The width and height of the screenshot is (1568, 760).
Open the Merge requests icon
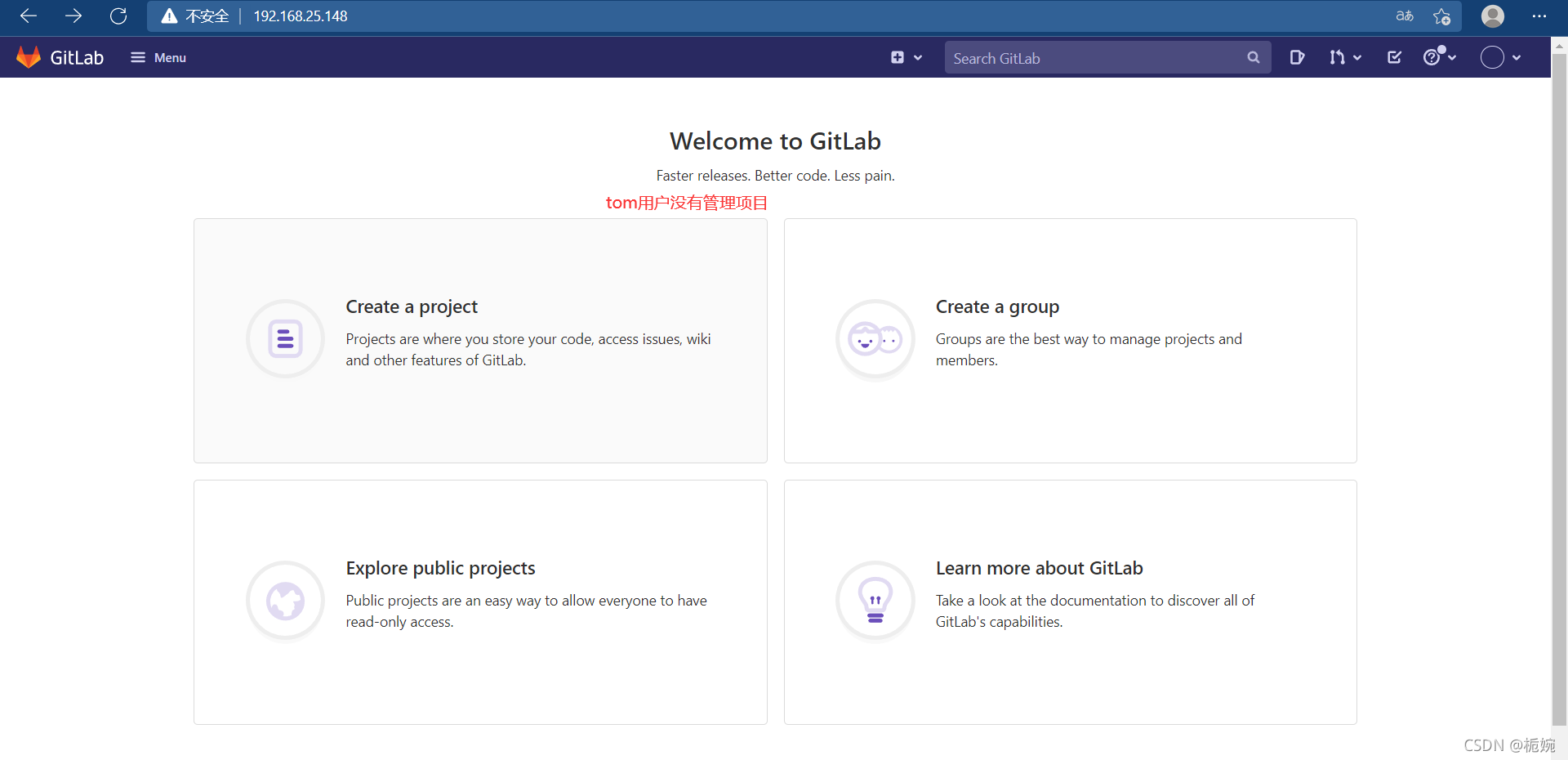point(1337,57)
